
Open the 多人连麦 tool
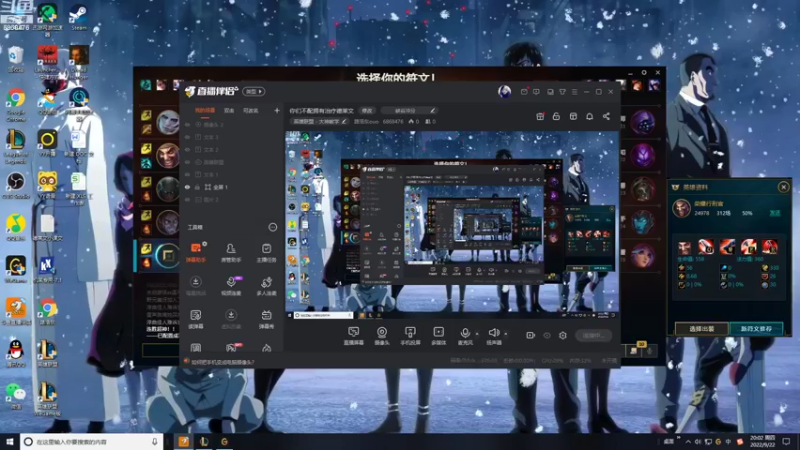click(x=266, y=286)
